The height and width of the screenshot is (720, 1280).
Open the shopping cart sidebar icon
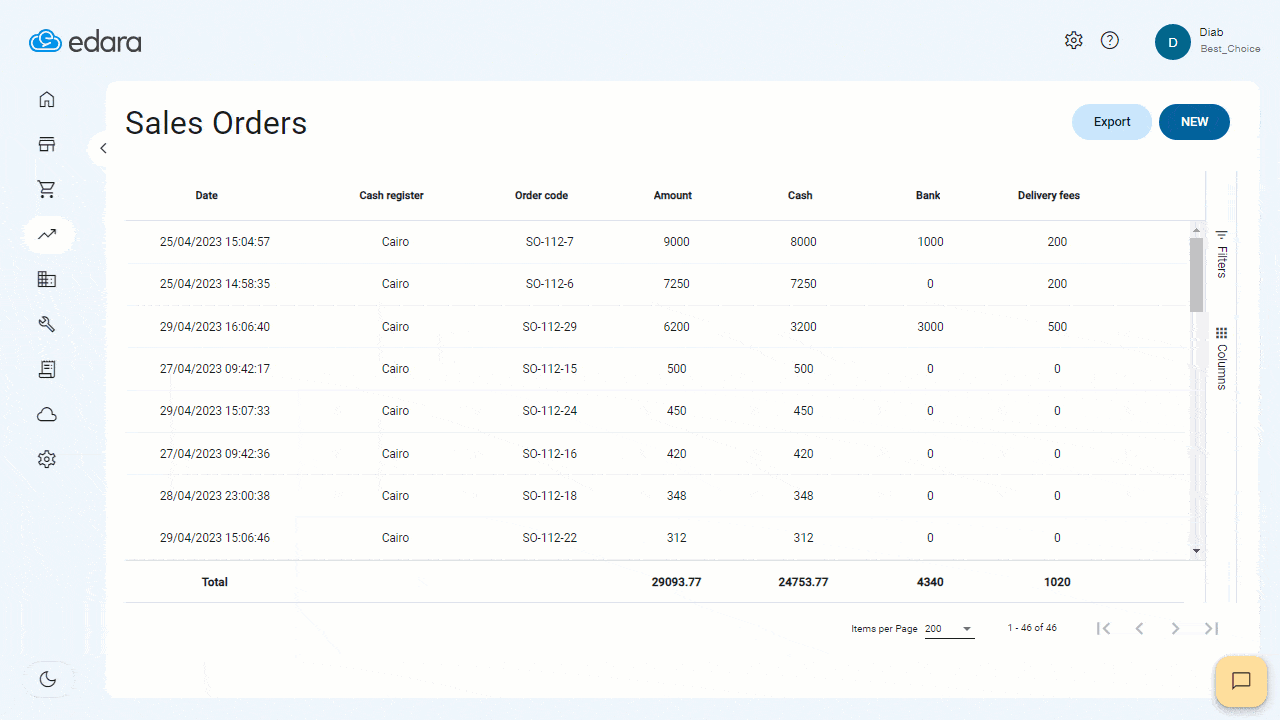[47, 189]
